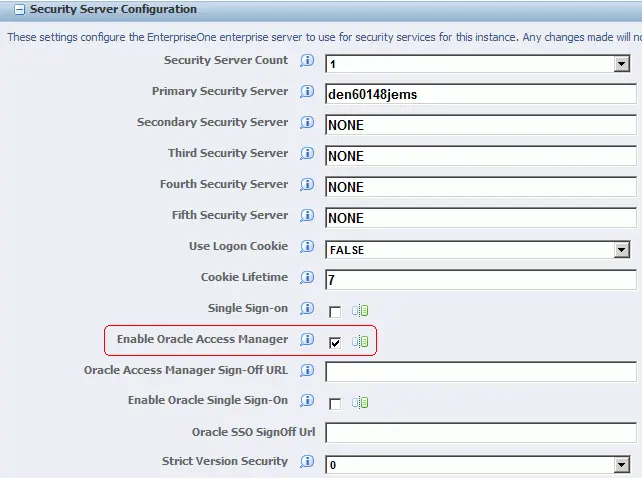The width and height of the screenshot is (642, 478).
Task: Click Fourth Security Server text box
Action: click(x=481, y=187)
